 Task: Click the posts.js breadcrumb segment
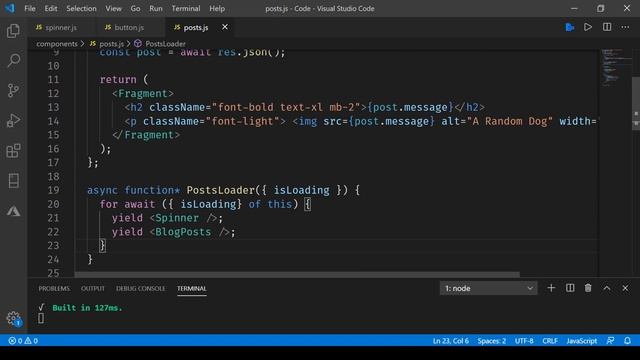pos(111,44)
